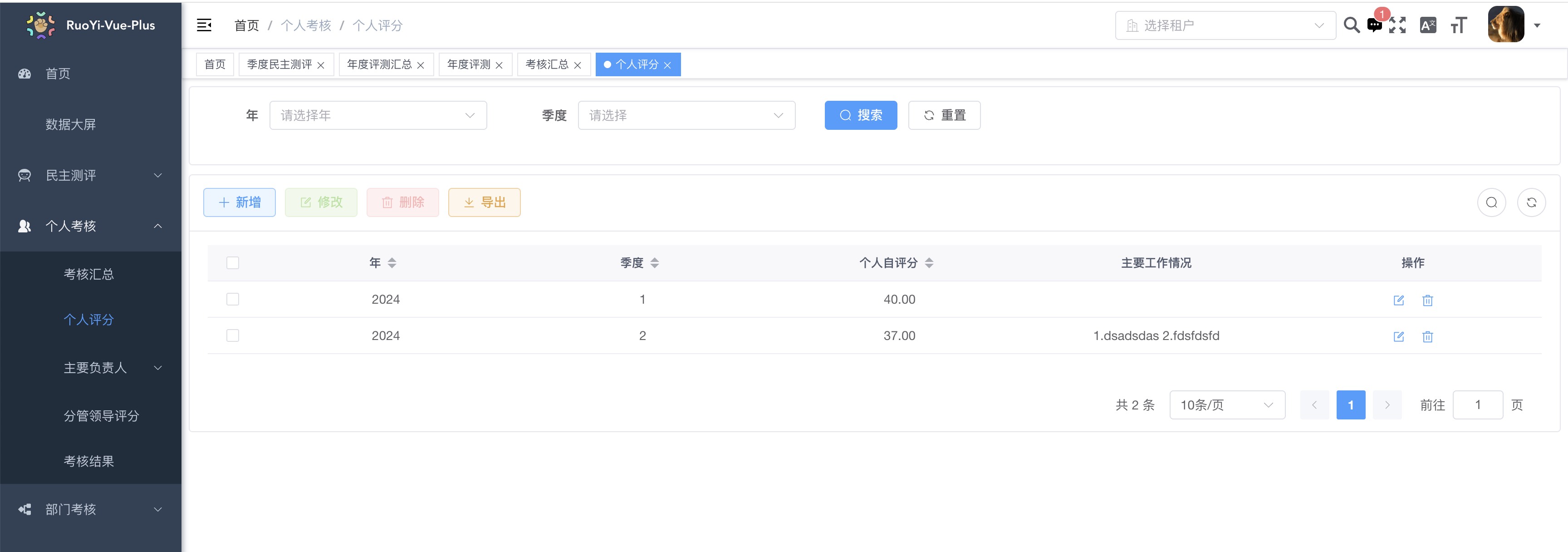The width and height of the screenshot is (1568, 552).
Task: Open the 10条/页 page size dropdown
Action: [1227, 405]
